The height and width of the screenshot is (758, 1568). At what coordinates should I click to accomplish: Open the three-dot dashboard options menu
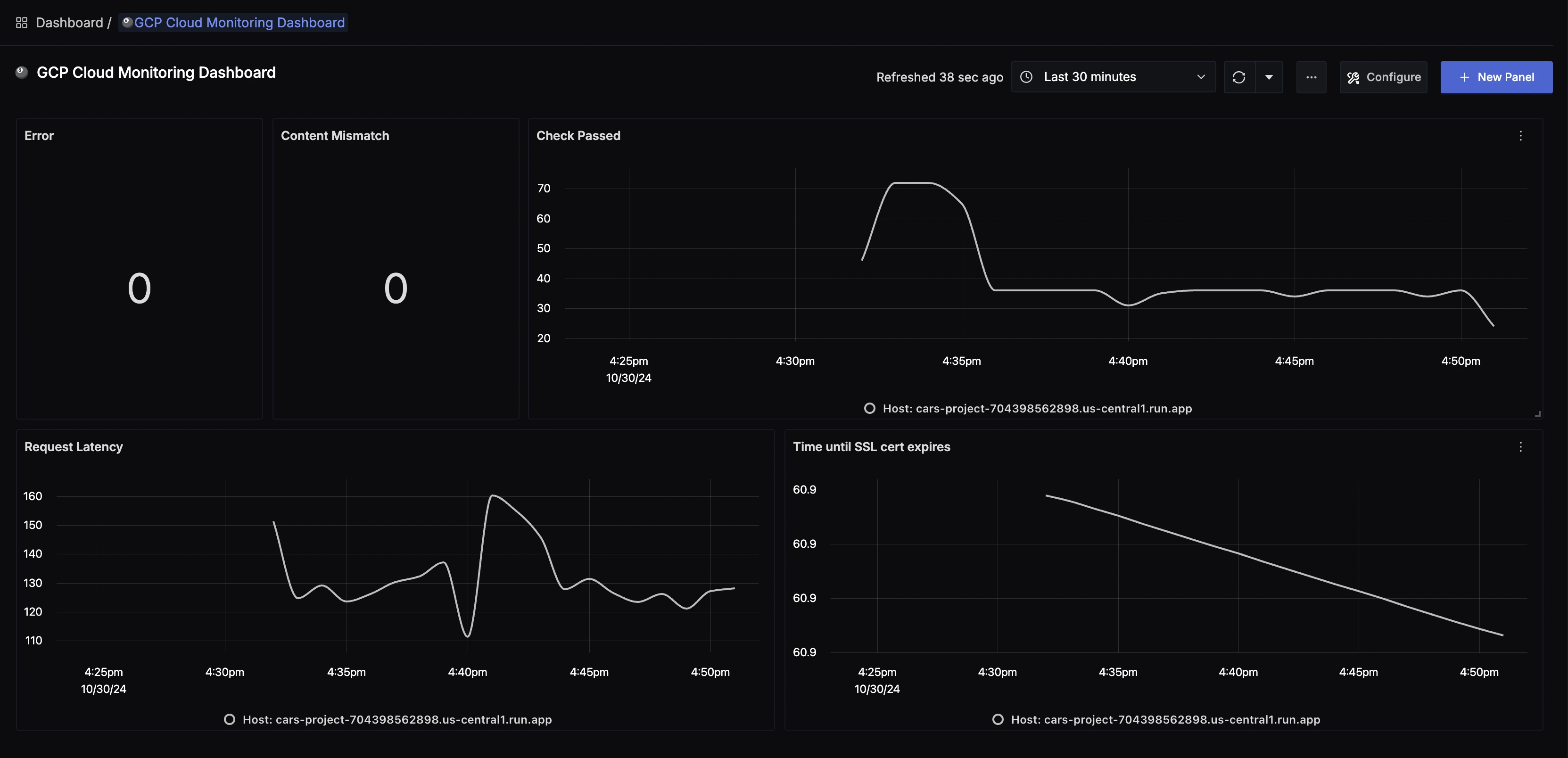[1311, 77]
